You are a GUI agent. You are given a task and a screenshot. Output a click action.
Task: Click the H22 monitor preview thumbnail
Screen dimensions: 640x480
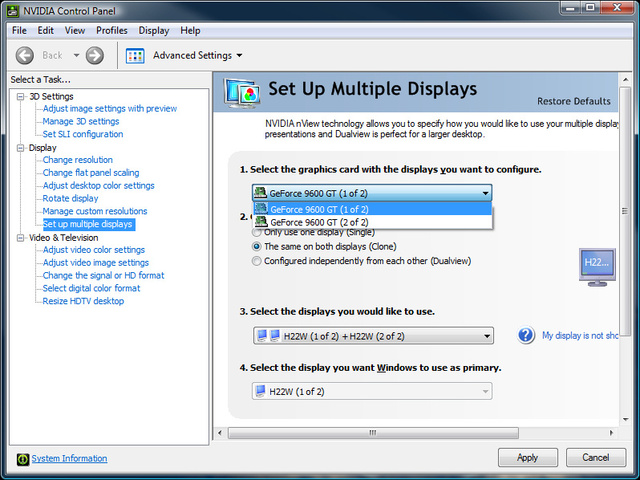[597, 267]
